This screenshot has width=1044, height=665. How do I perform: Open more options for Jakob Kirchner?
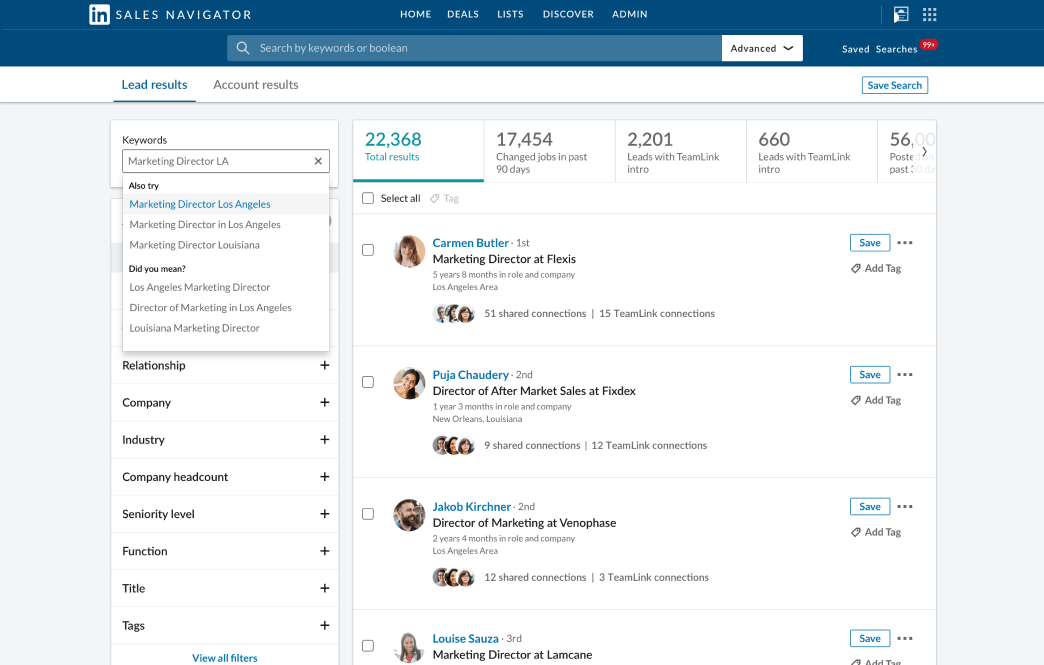pyautogui.click(x=905, y=507)
